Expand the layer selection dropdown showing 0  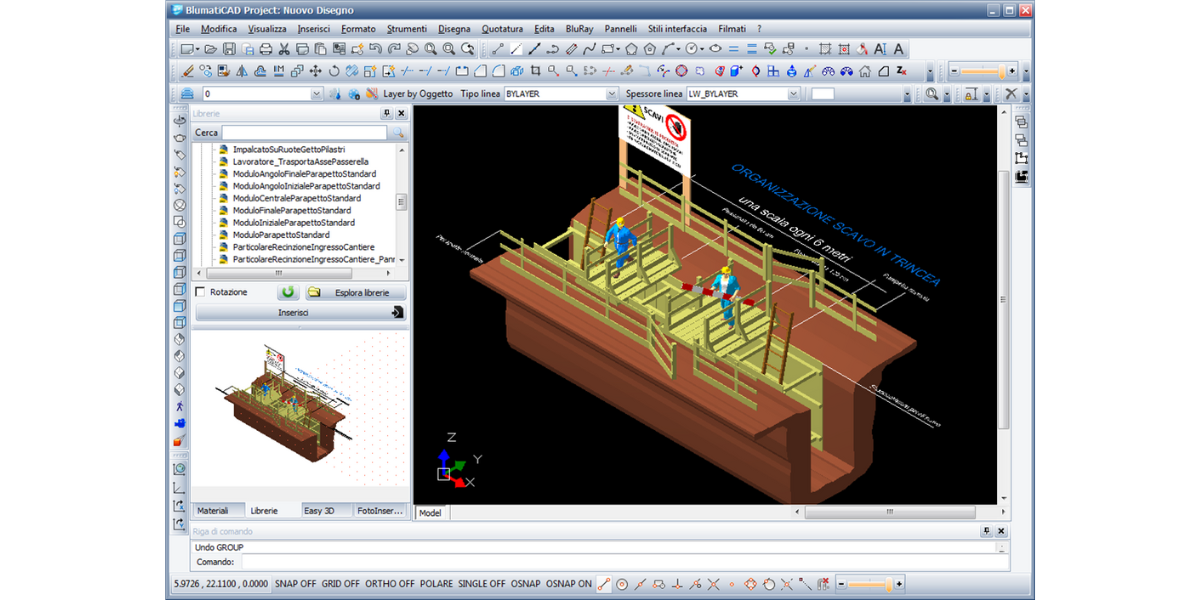click(x=316, y=94)
